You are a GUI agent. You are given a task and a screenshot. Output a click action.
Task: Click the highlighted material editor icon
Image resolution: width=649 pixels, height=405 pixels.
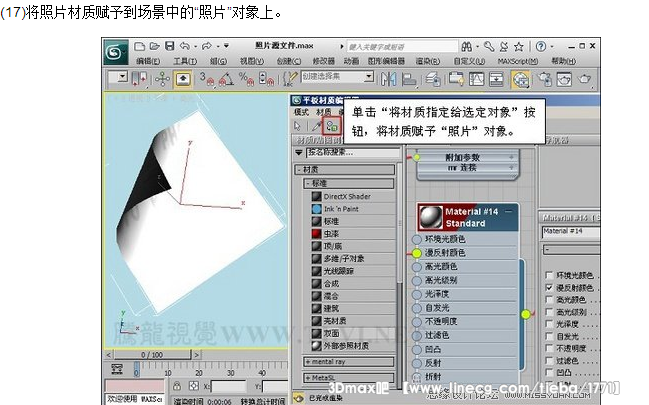(x=521, y=79)
